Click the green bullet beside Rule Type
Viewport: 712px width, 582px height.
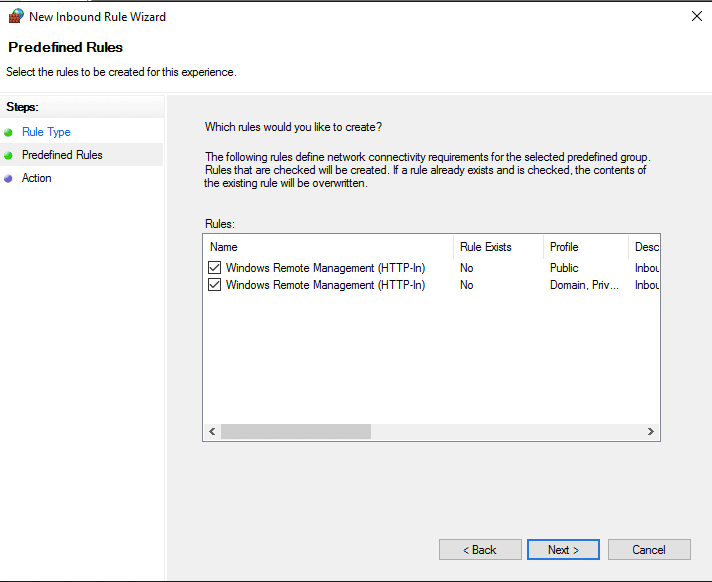(x=9, y=132)
